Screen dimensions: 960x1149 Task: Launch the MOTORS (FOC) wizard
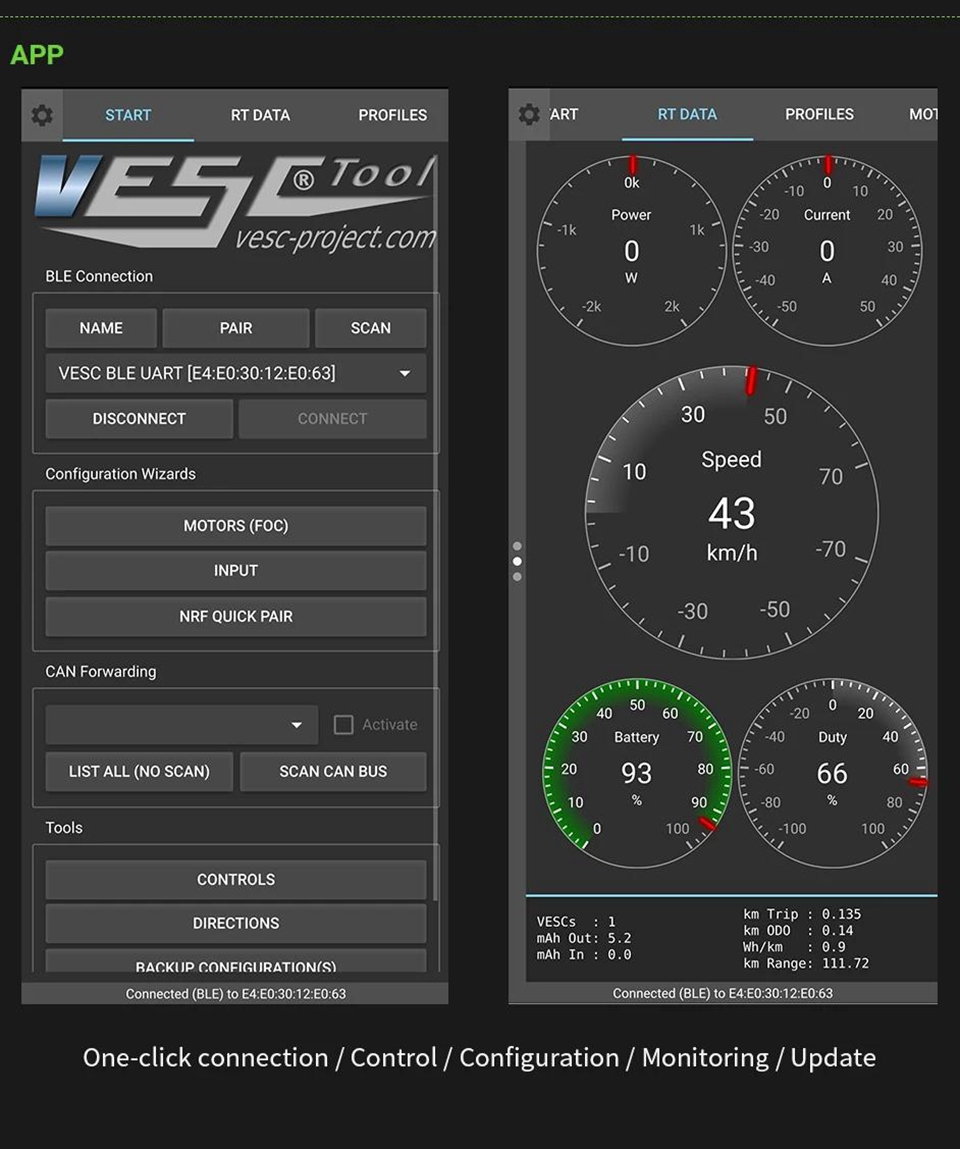pos(236,526)
